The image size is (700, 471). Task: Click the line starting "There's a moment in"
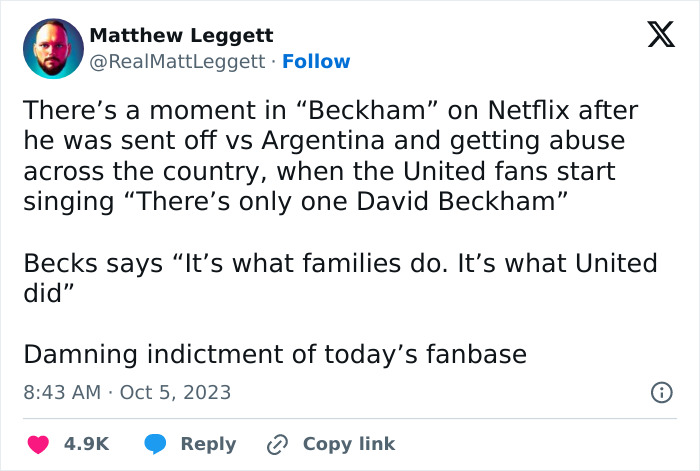point(330,110)
